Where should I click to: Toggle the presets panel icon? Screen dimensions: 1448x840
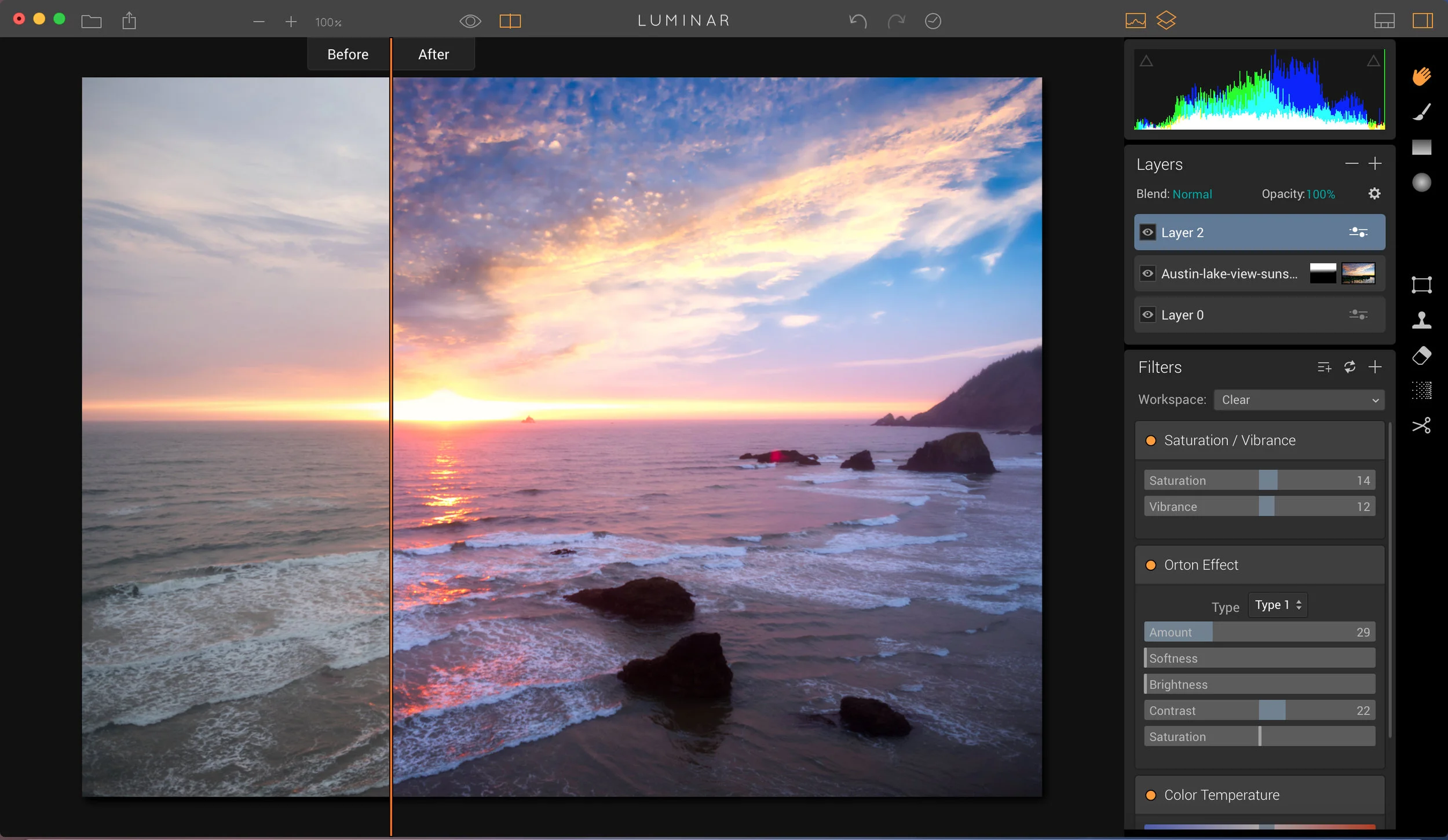click(1384, 21)
